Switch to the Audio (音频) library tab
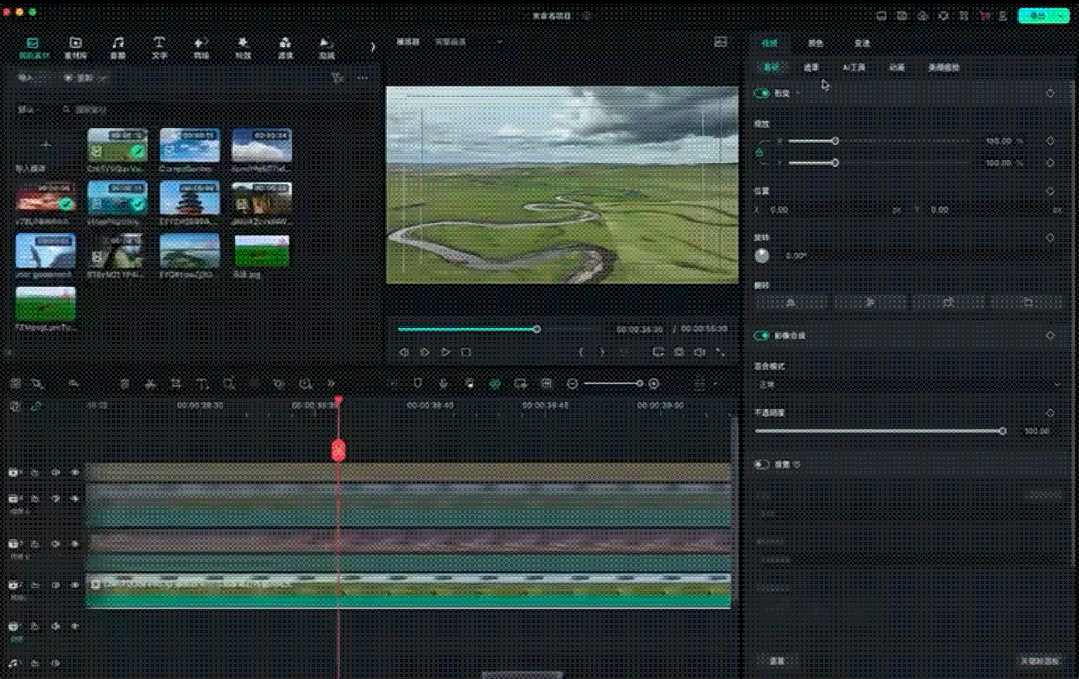This screenshot has height=679, width=1079. coord(118,48)
